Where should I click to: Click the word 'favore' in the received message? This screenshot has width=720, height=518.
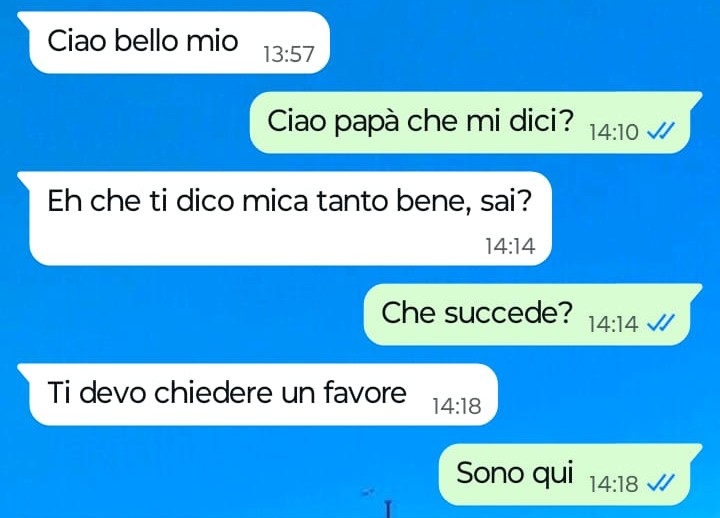[365, 393]
